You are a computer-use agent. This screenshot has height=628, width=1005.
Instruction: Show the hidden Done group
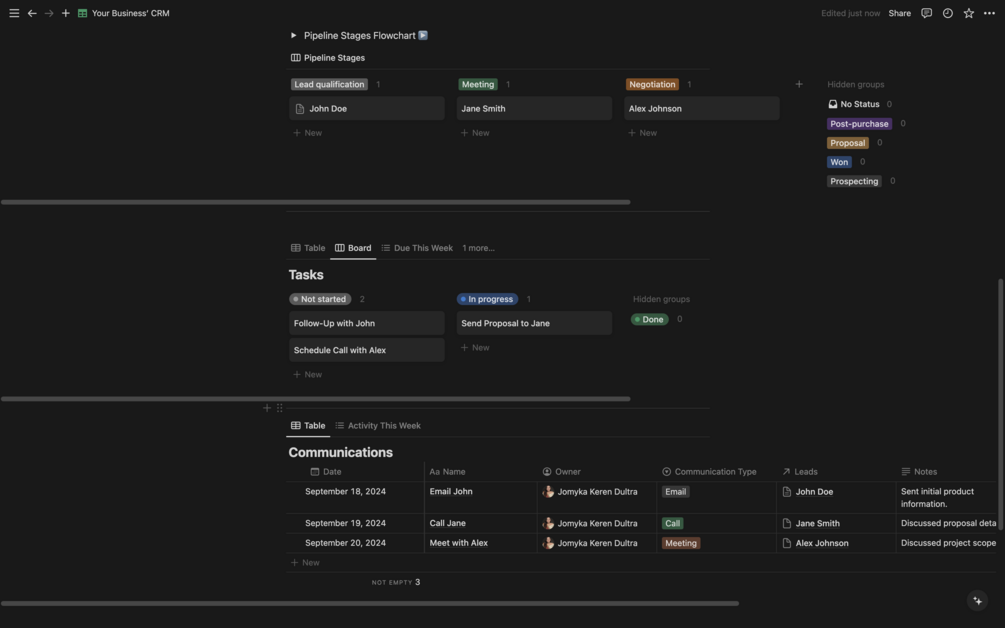[650, 319]
